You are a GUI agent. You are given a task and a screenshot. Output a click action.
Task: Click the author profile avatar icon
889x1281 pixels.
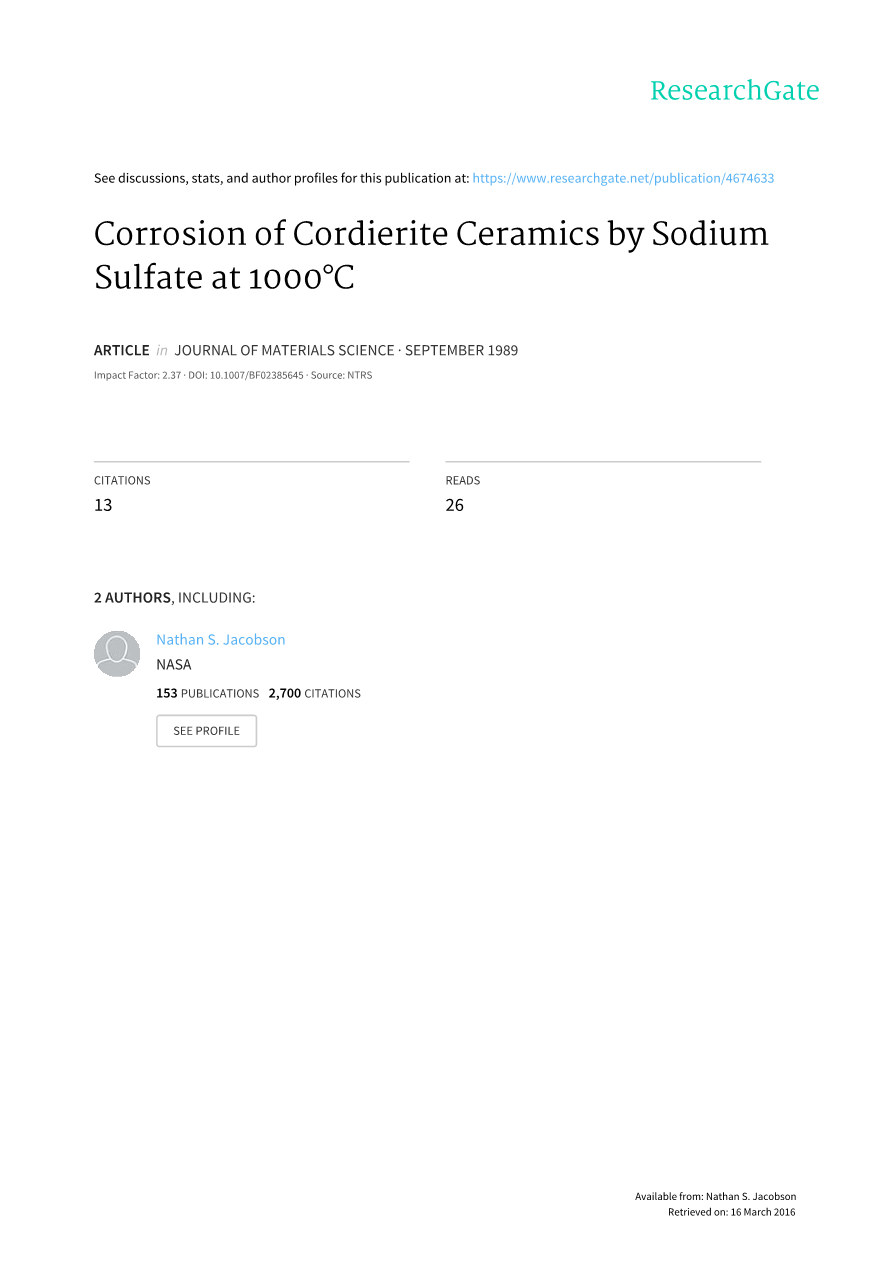click(x=117, y=654)
